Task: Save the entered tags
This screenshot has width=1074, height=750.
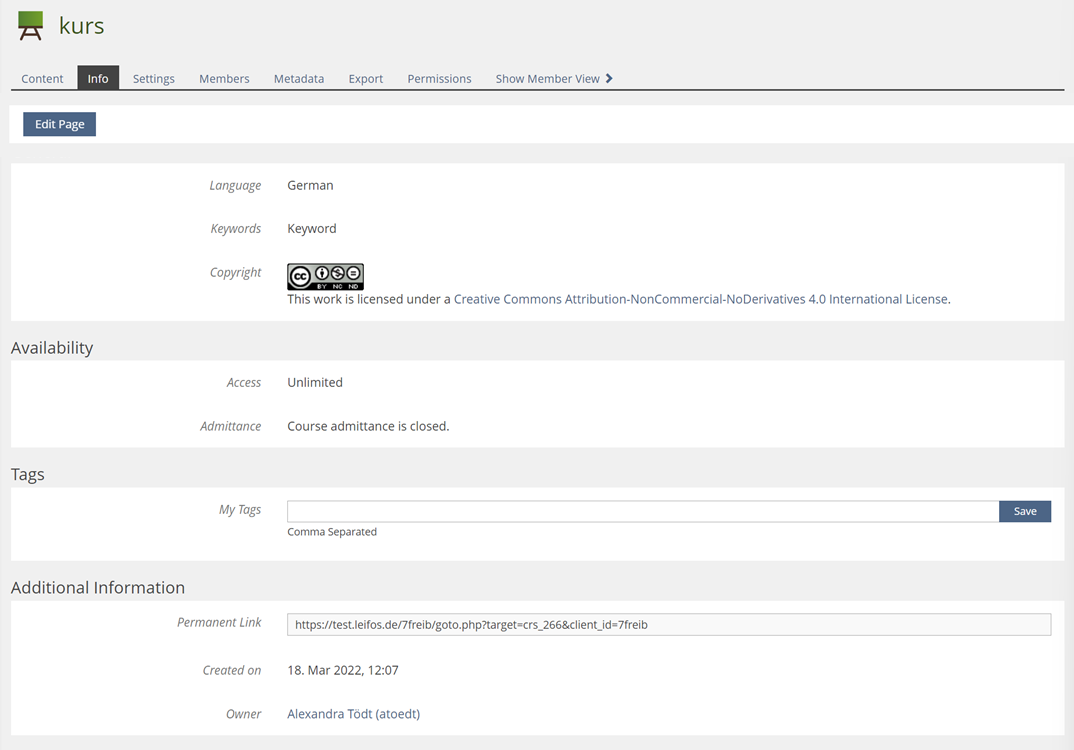Action: pos(1025,511)
